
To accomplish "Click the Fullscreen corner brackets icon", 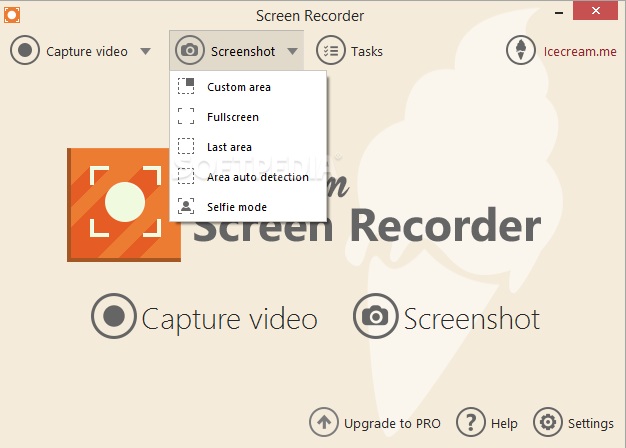I will (x=186, y=116).
